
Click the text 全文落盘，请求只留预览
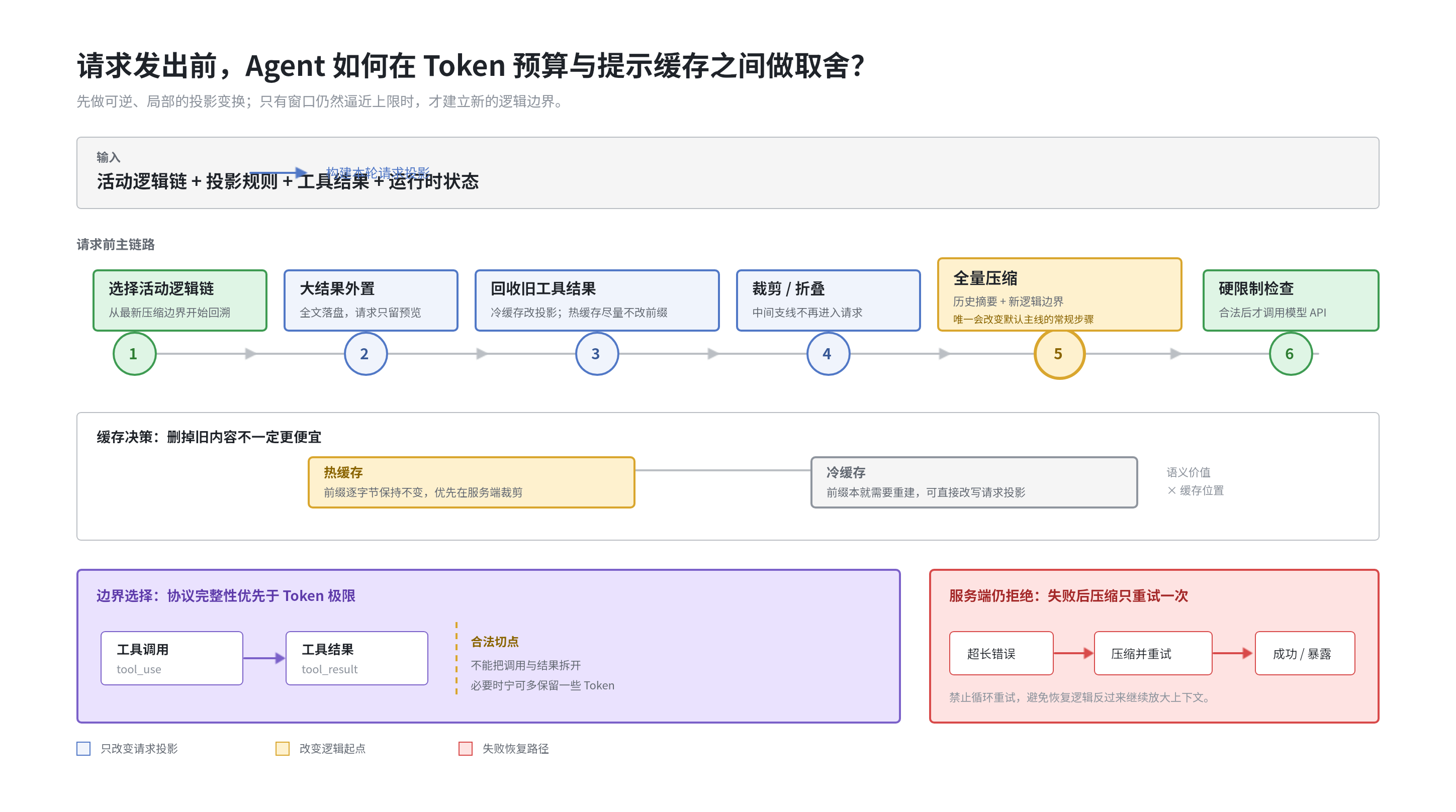click(x=360, y=312)
